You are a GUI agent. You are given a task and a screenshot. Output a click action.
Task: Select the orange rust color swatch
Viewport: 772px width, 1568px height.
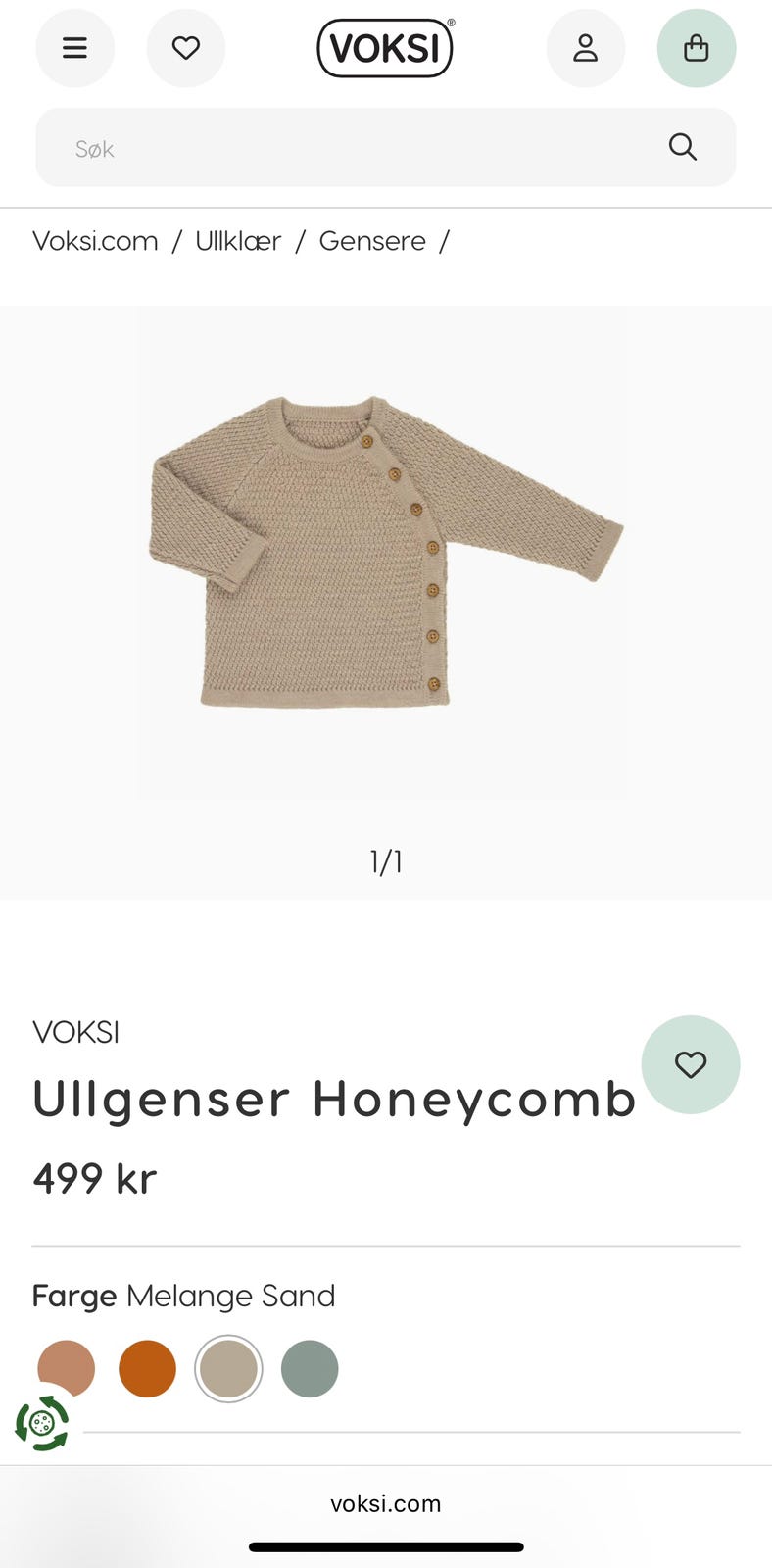click(x=147, y=1369)
